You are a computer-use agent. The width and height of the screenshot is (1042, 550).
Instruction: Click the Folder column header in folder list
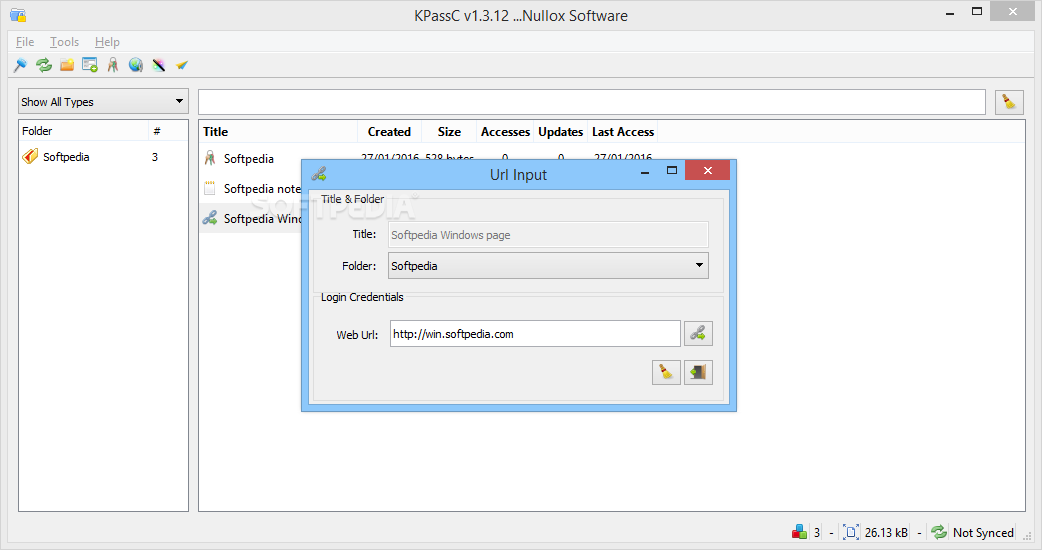pyautogui.click(x=84, y=131)
